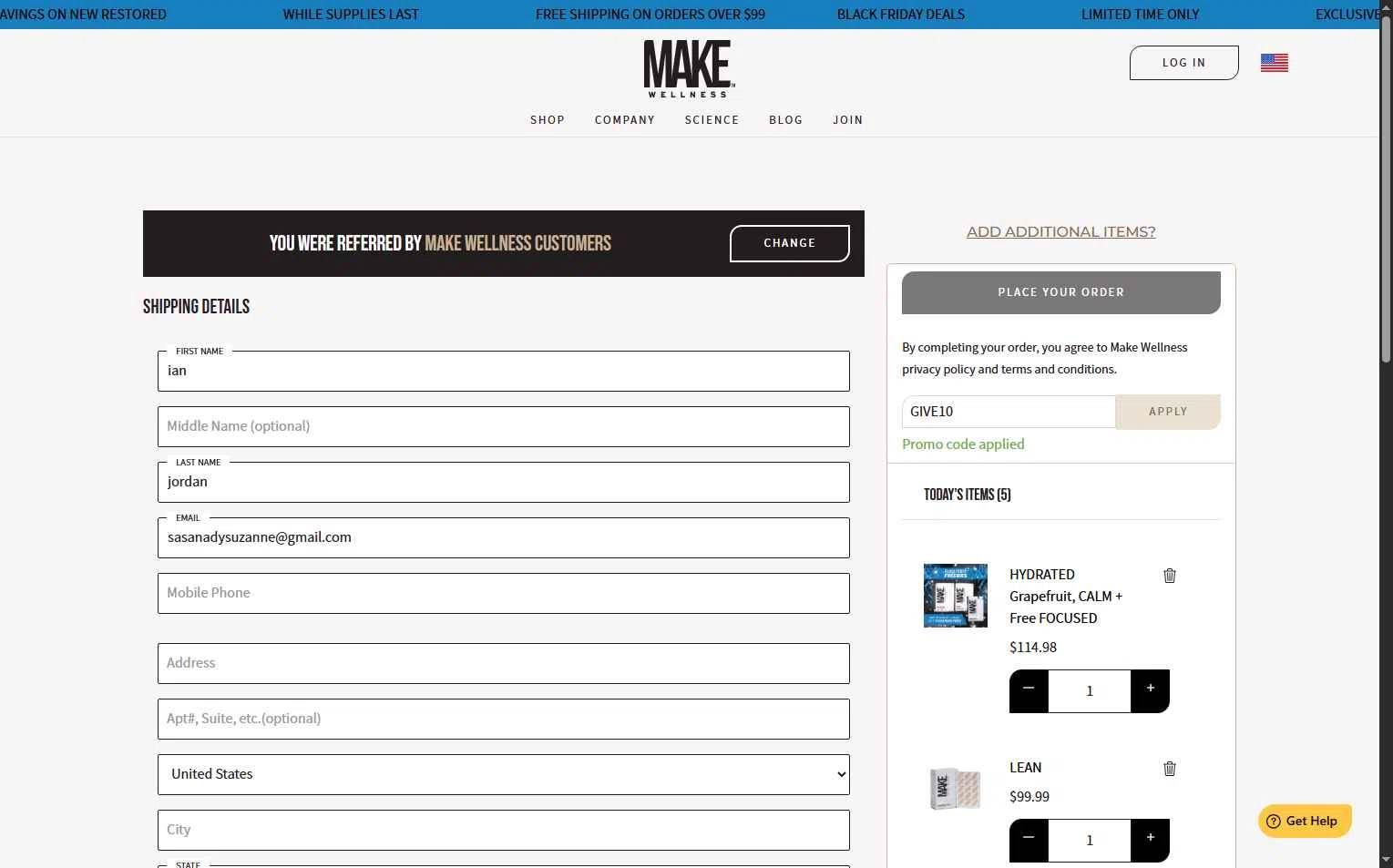Click the Mobile Phone field
This screenshot has height=868, width=1393.
pos(504,593)
